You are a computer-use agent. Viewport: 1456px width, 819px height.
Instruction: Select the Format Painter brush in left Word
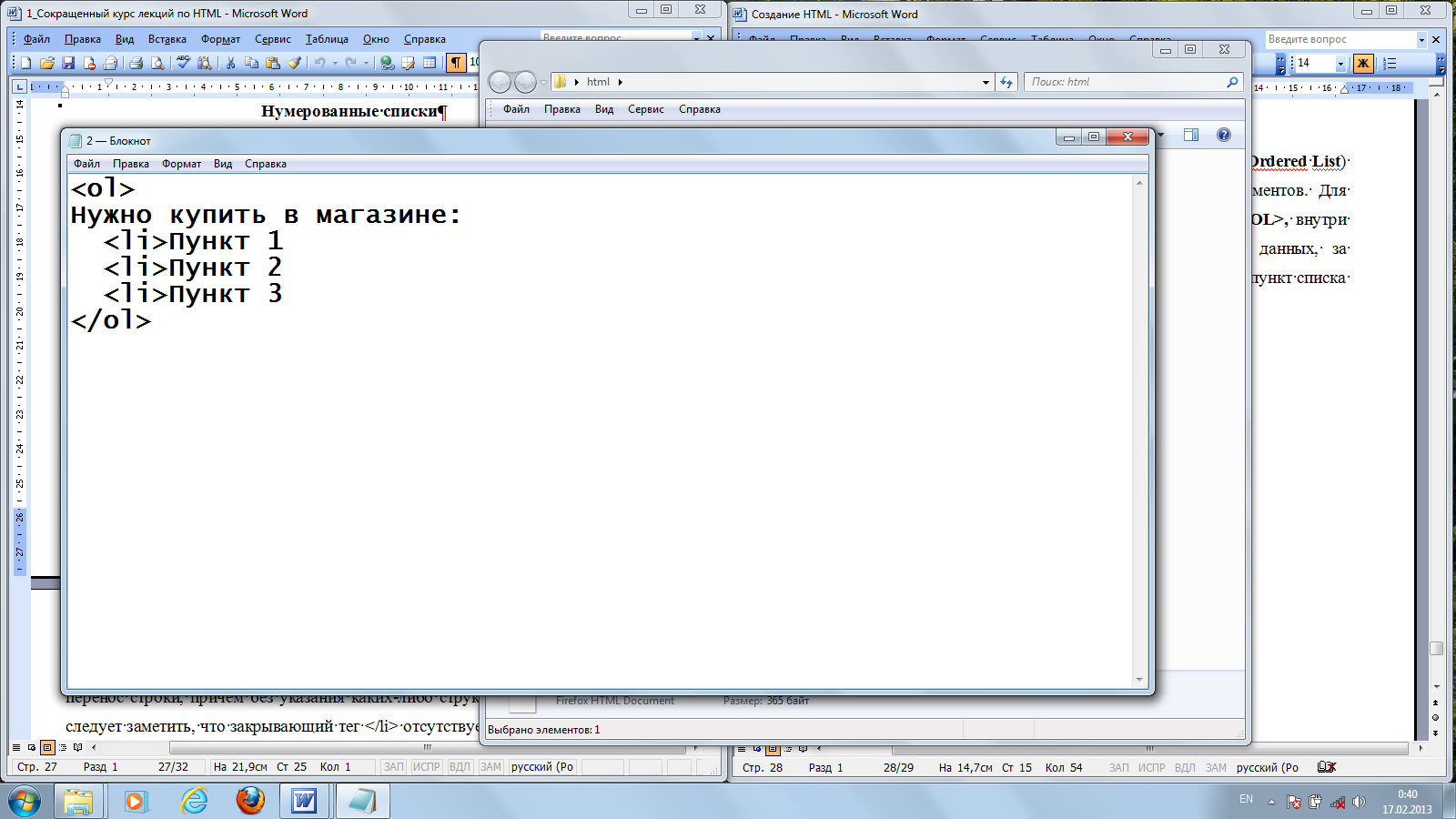(x=294, y=63)
